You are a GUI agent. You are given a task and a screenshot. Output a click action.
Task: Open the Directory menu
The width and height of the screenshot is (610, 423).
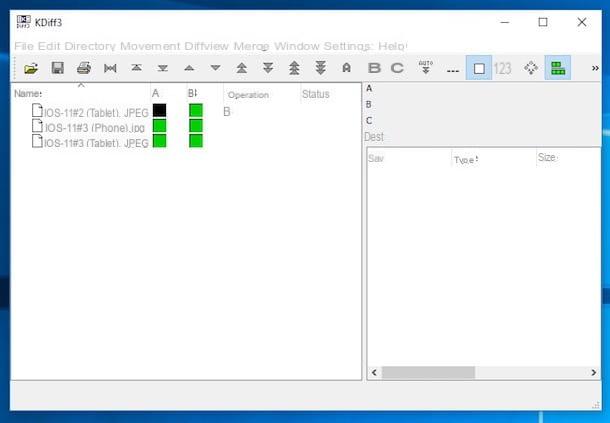pos(90,46)
